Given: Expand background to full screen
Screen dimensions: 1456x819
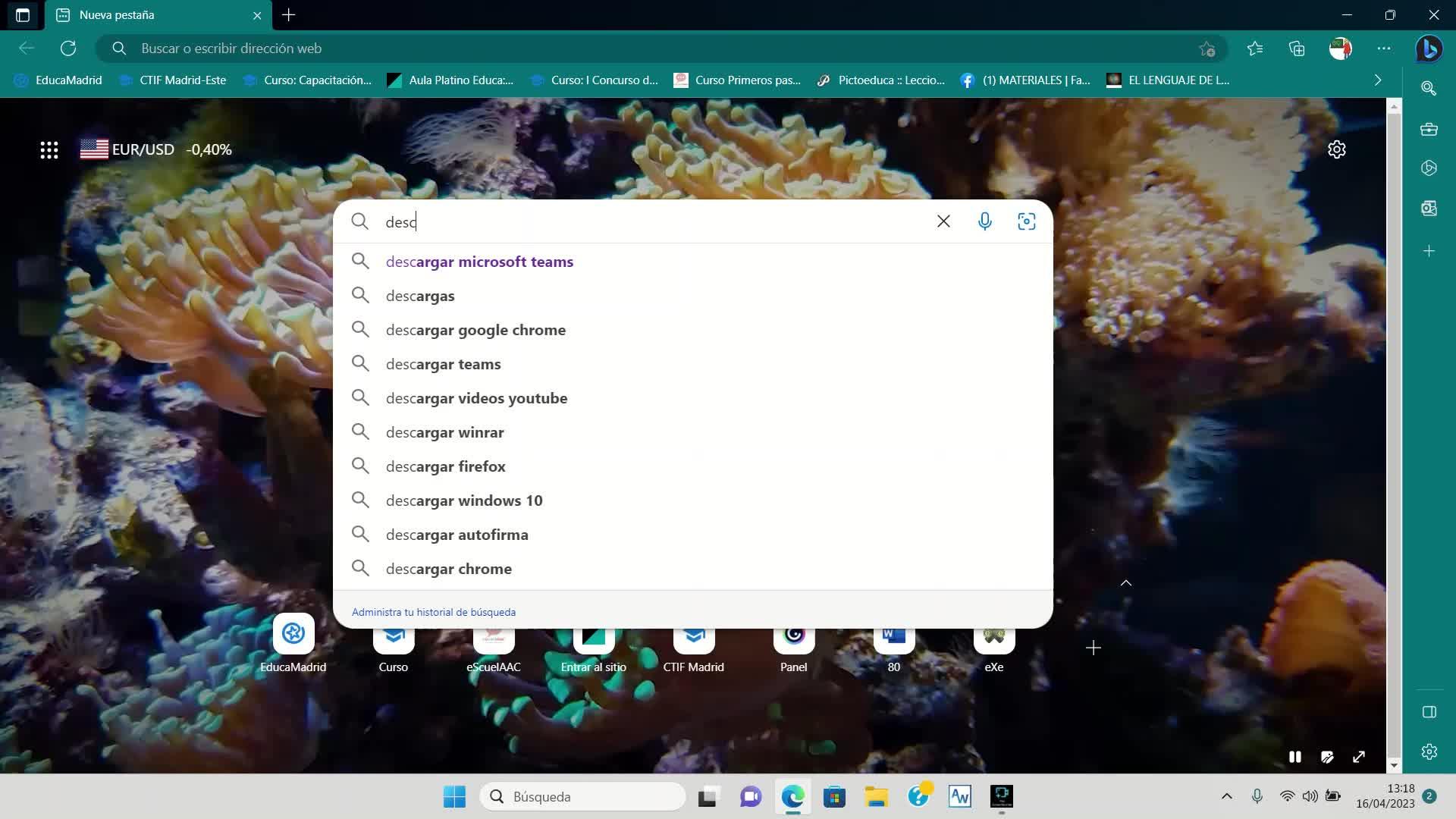Looking at the screenshot, I should (x=1359, y=757).
